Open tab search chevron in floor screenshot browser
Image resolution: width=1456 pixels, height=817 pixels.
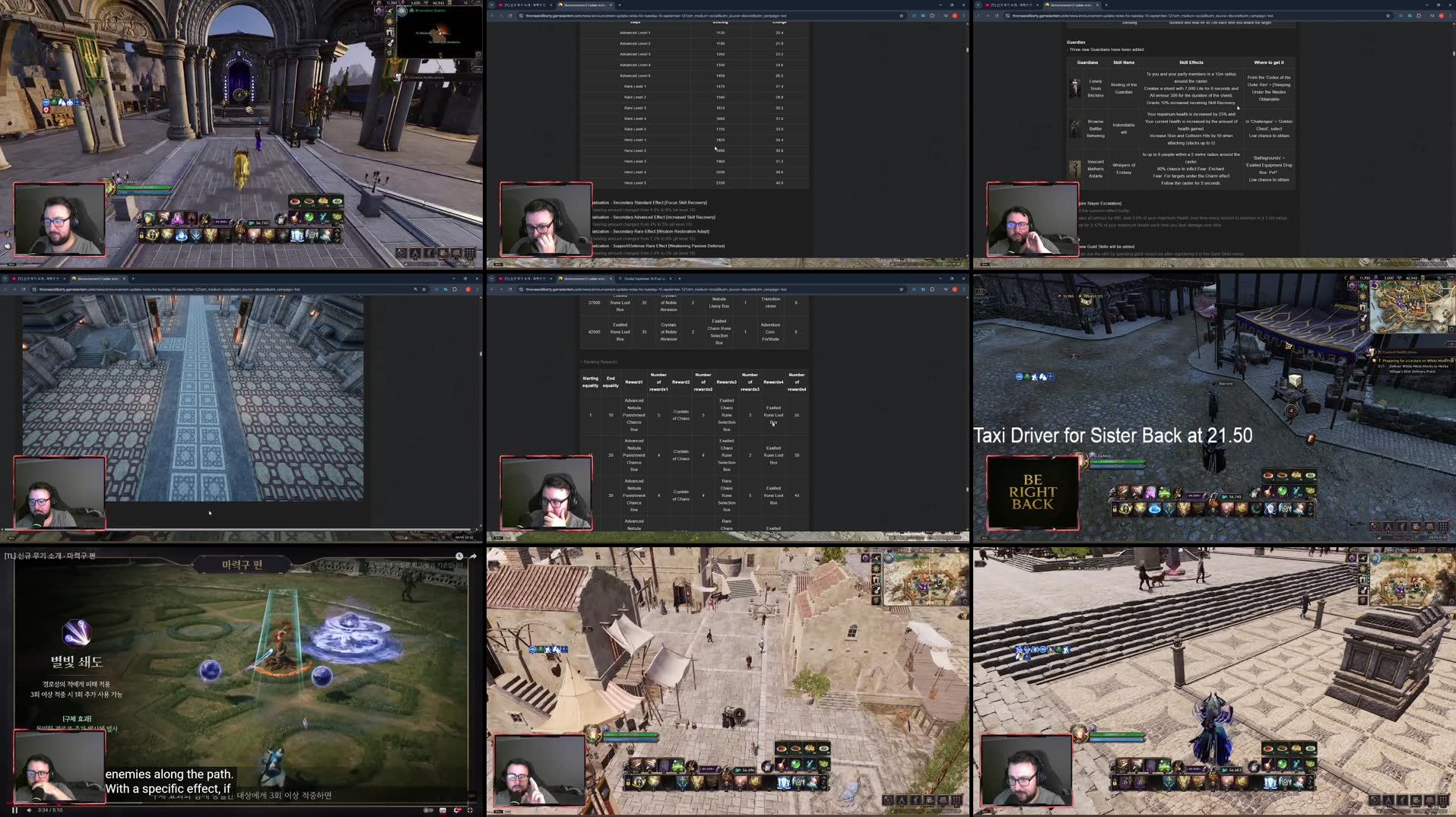click(5, 278)
